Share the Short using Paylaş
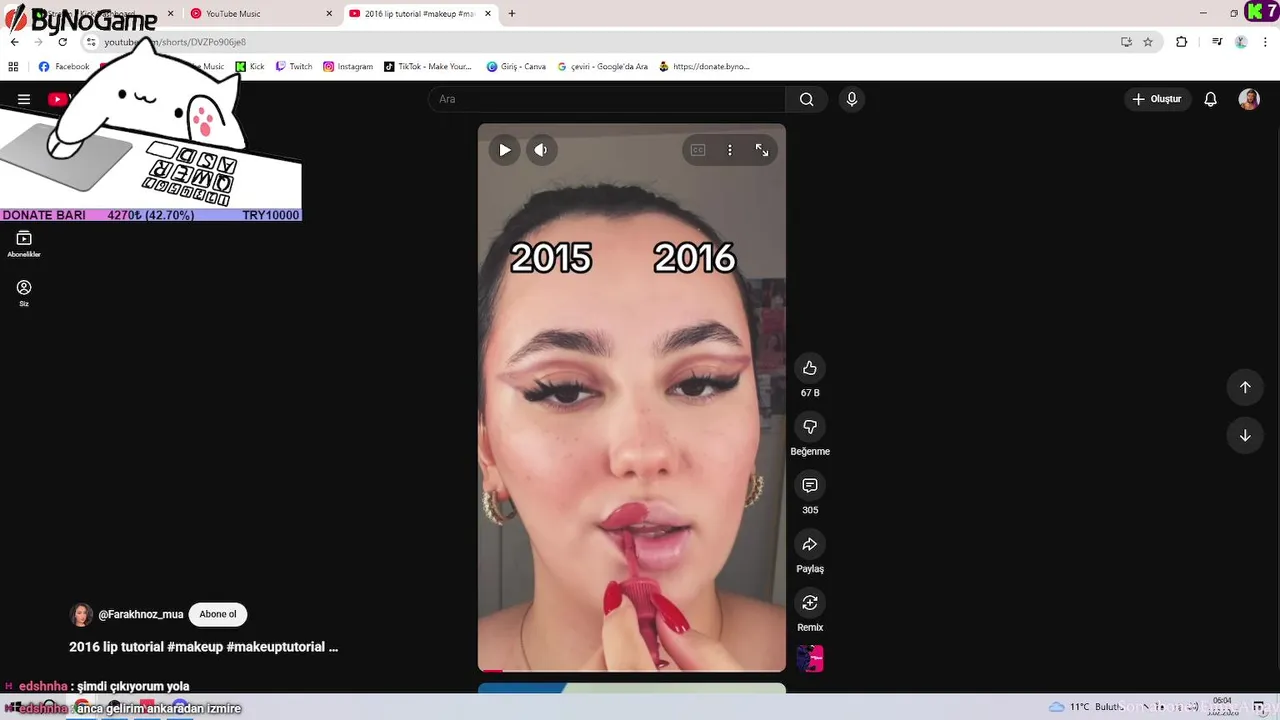 pos(810,544)
